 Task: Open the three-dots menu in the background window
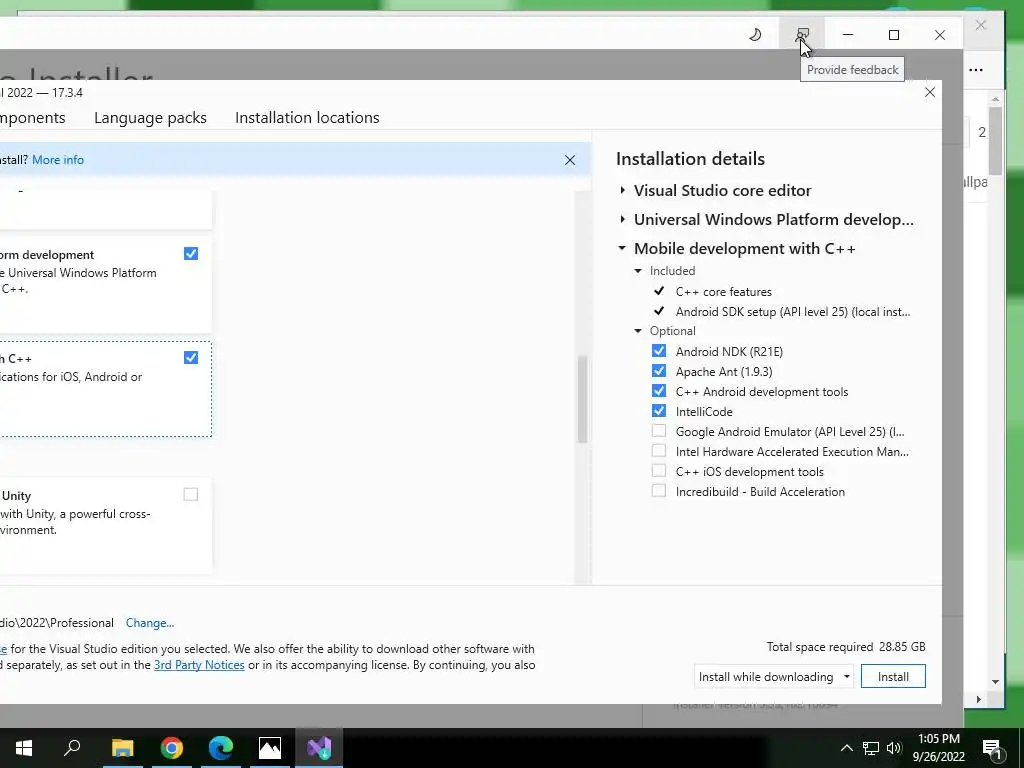tap(976, 70)
